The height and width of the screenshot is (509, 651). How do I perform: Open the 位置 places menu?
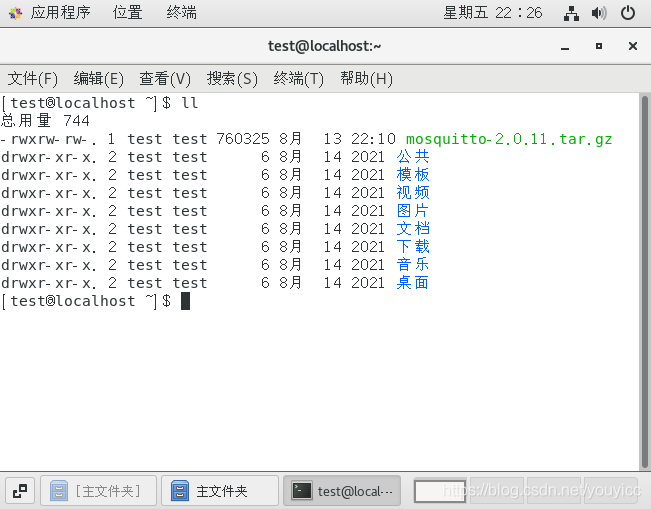coord(127,13)
